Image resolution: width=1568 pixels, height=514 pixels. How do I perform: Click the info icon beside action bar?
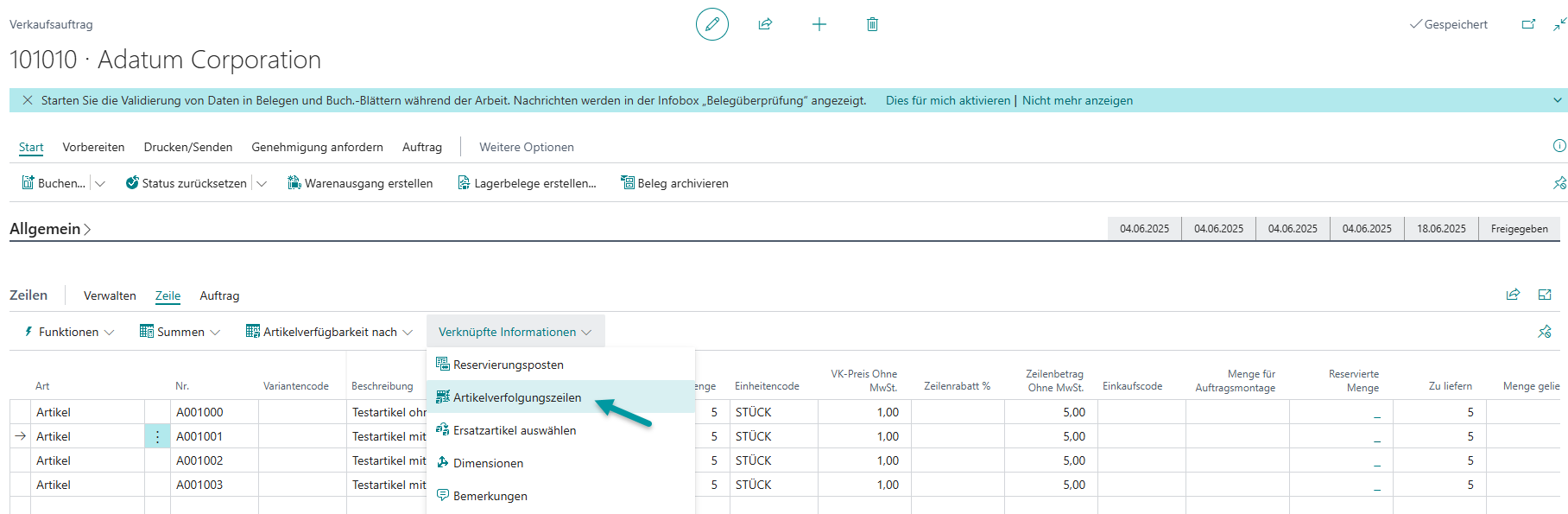click(x=1559, y=146)
